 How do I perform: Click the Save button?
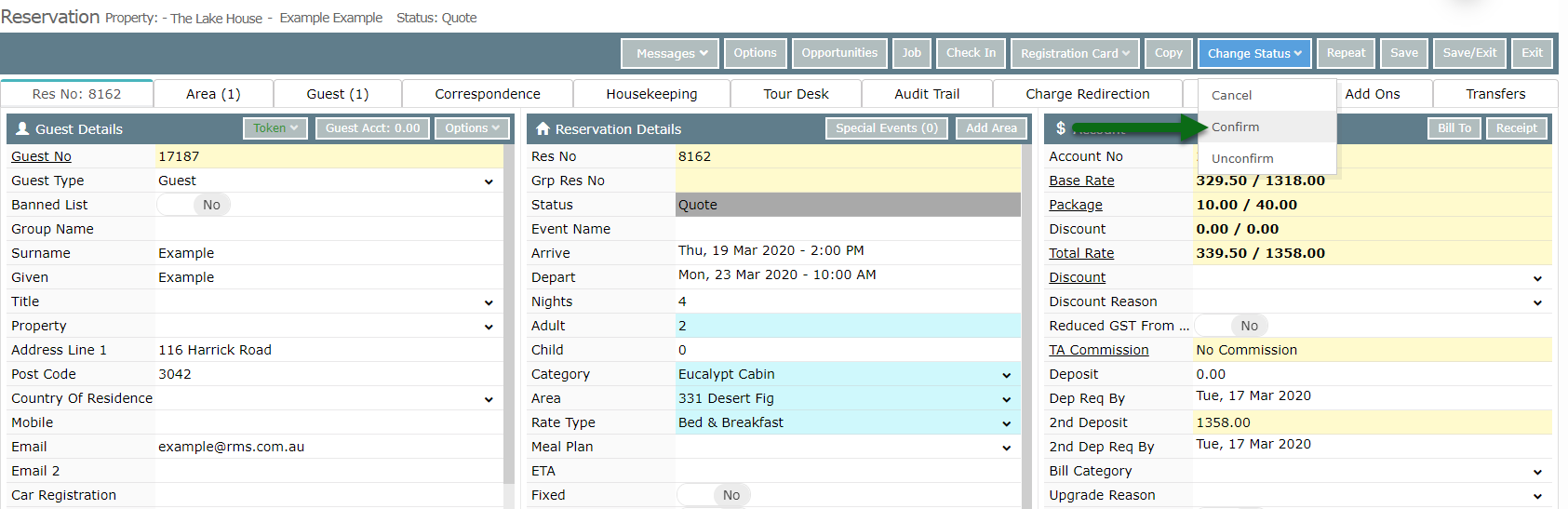click(x=1404, y=53)
